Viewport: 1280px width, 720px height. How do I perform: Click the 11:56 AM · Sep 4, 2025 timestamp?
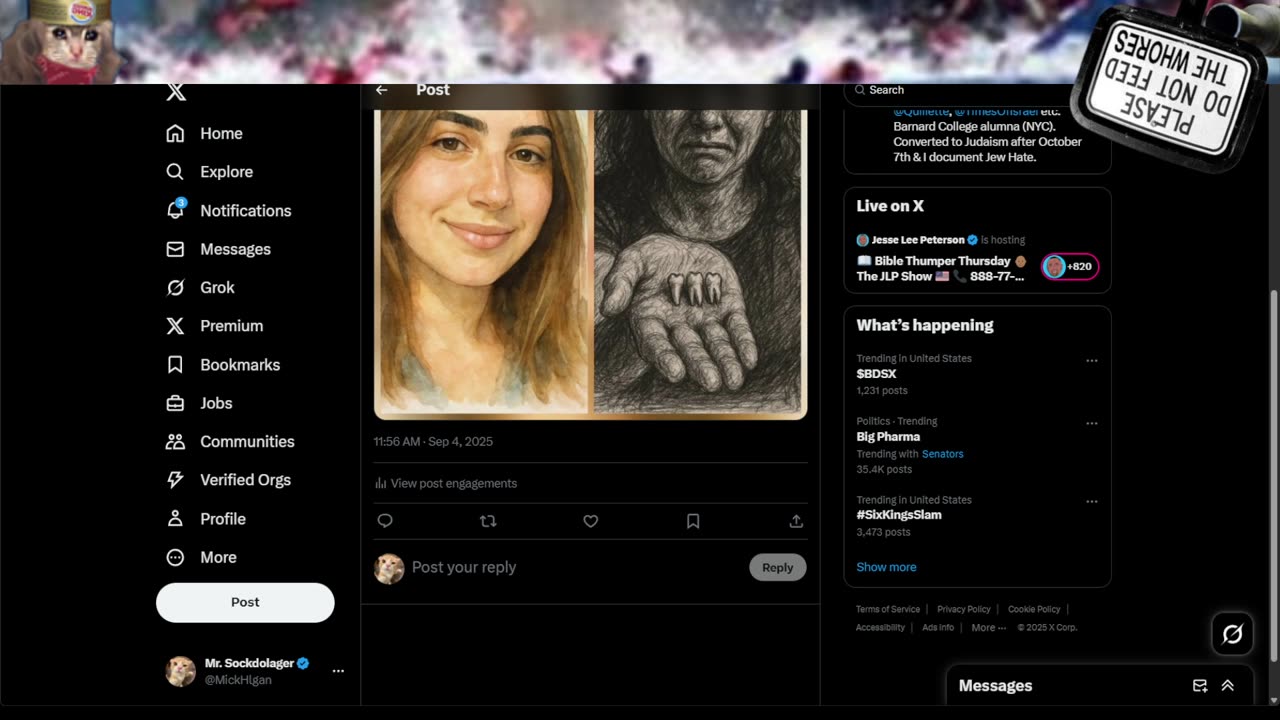pyautogui.click(x=433, y=441)
